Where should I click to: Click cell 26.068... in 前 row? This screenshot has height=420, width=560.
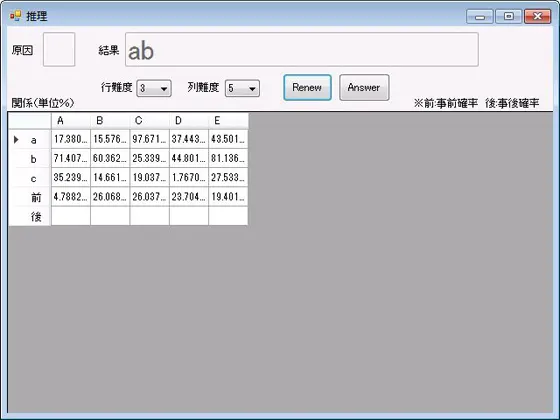tap(110, 197)
